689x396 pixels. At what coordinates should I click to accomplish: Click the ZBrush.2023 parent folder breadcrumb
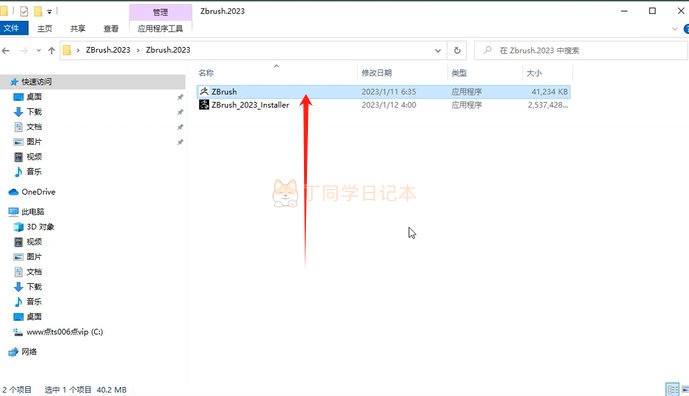click(108, 50)
